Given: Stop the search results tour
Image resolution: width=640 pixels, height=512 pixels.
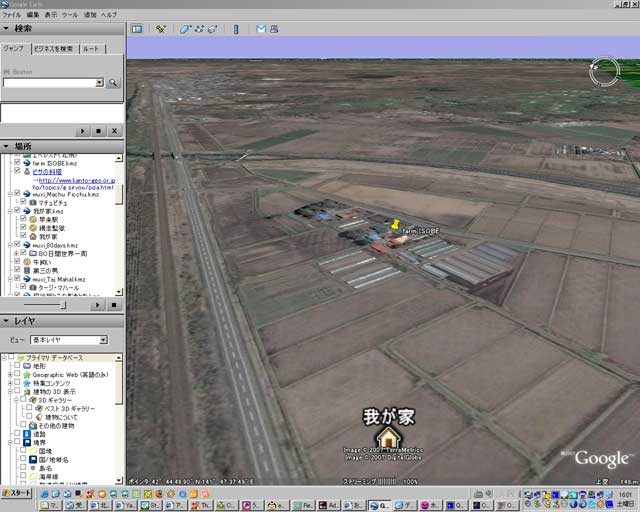Looking at the screenshot, I should point(98,131).
